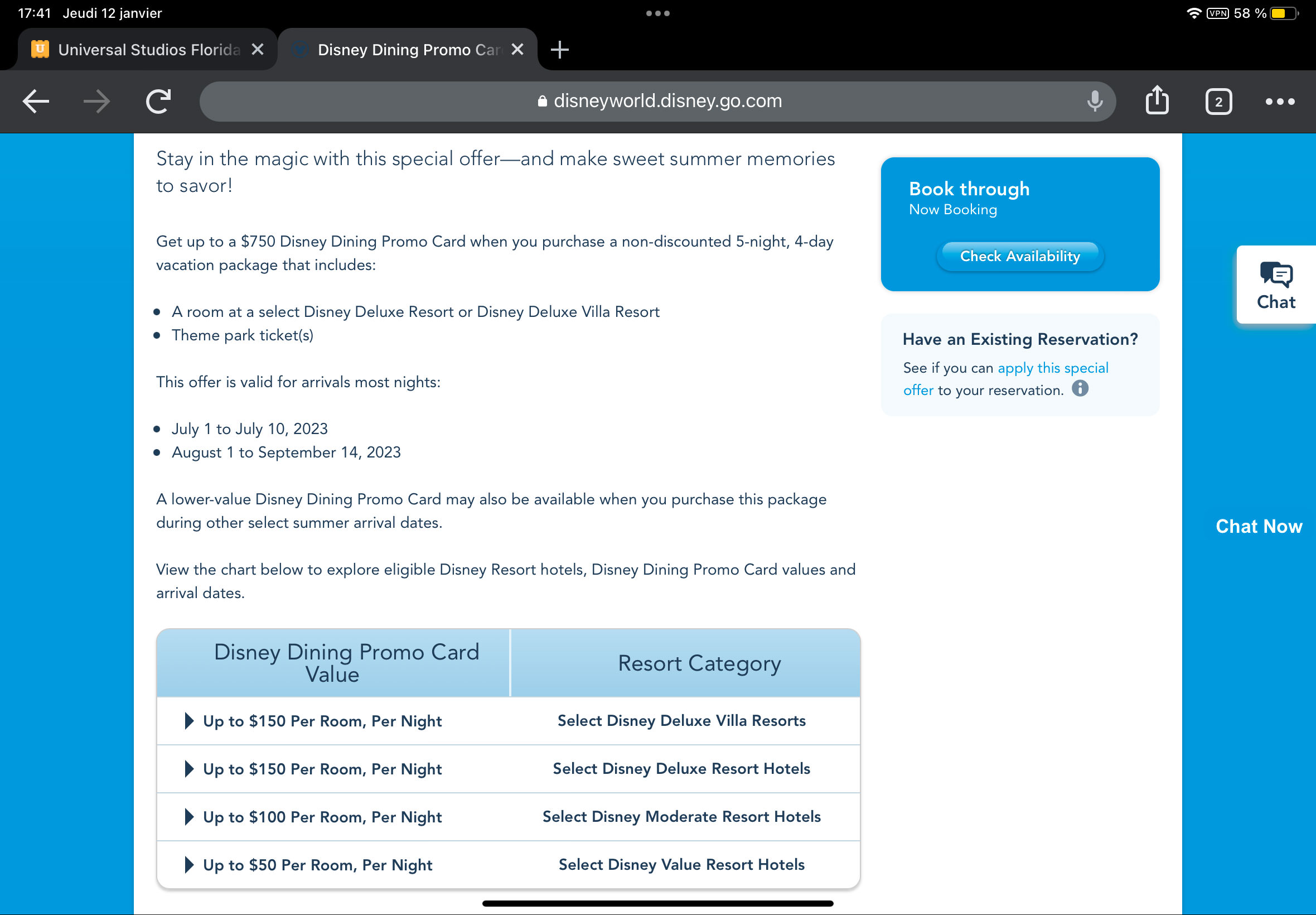Add a new tab with plus icon
1316x915 pixels.
[x=559, y=50]
